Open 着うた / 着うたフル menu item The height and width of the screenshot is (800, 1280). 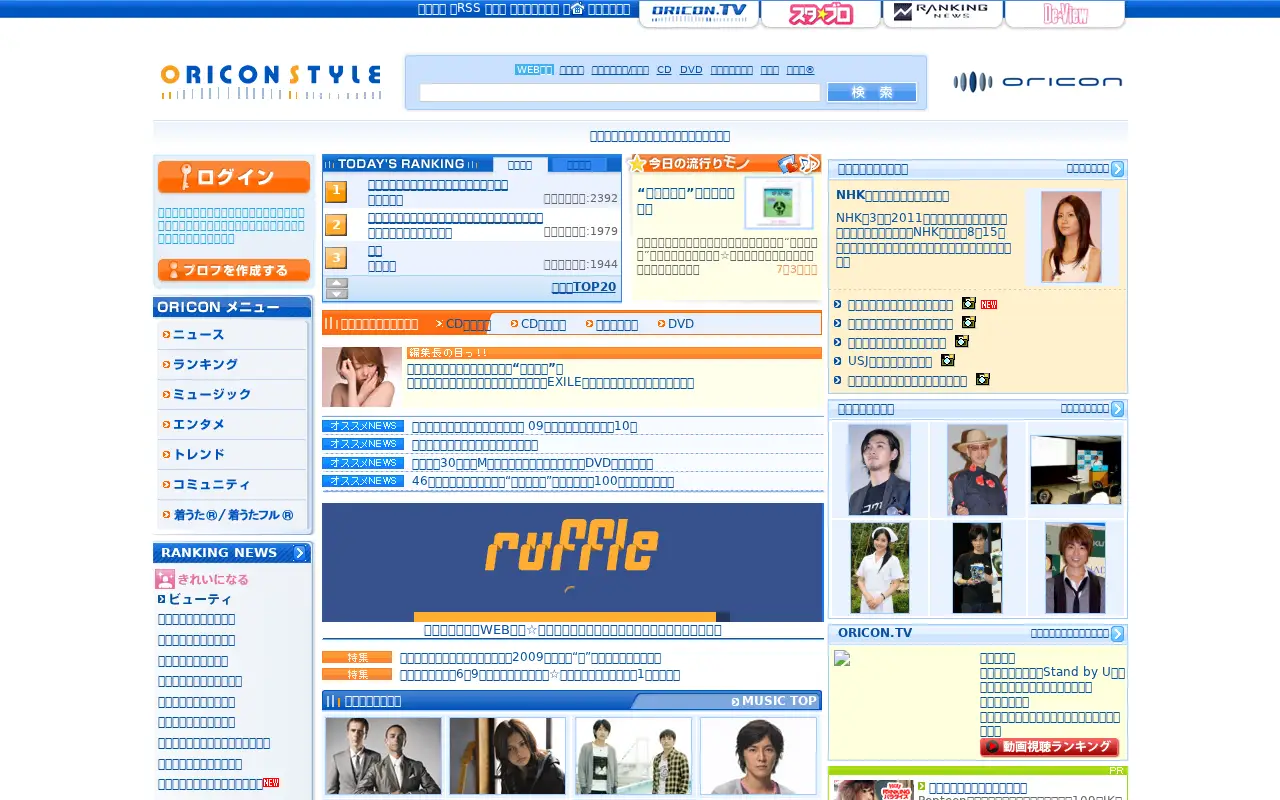pyautogui.click(x=232, y=515)
